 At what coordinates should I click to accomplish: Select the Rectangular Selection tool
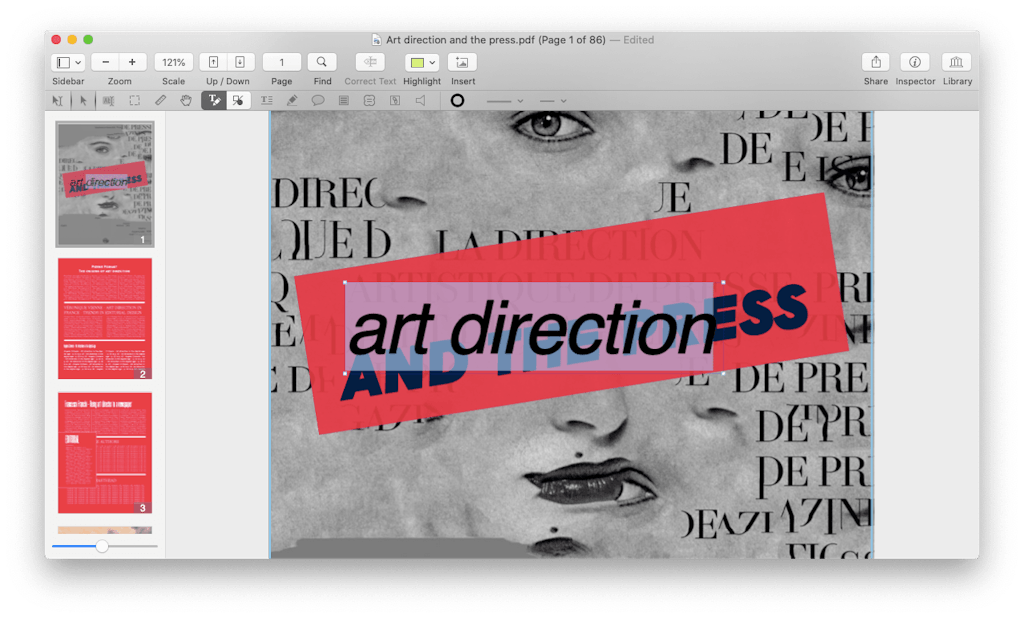(x=134, y=100)
